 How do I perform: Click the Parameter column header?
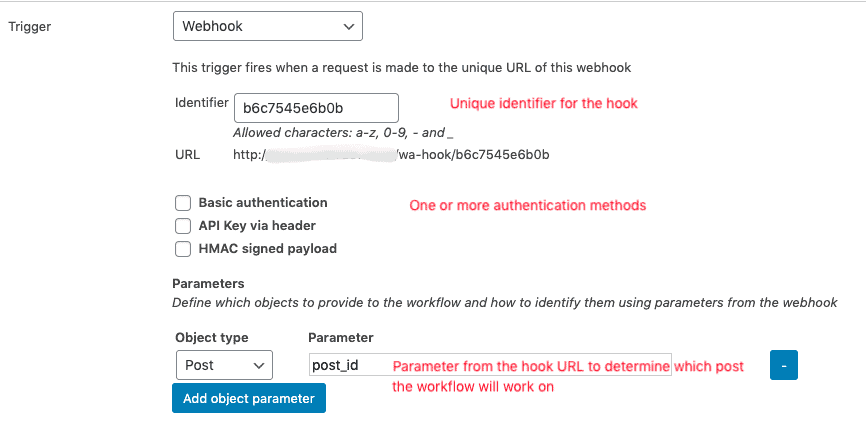click(x=341, y=337)
